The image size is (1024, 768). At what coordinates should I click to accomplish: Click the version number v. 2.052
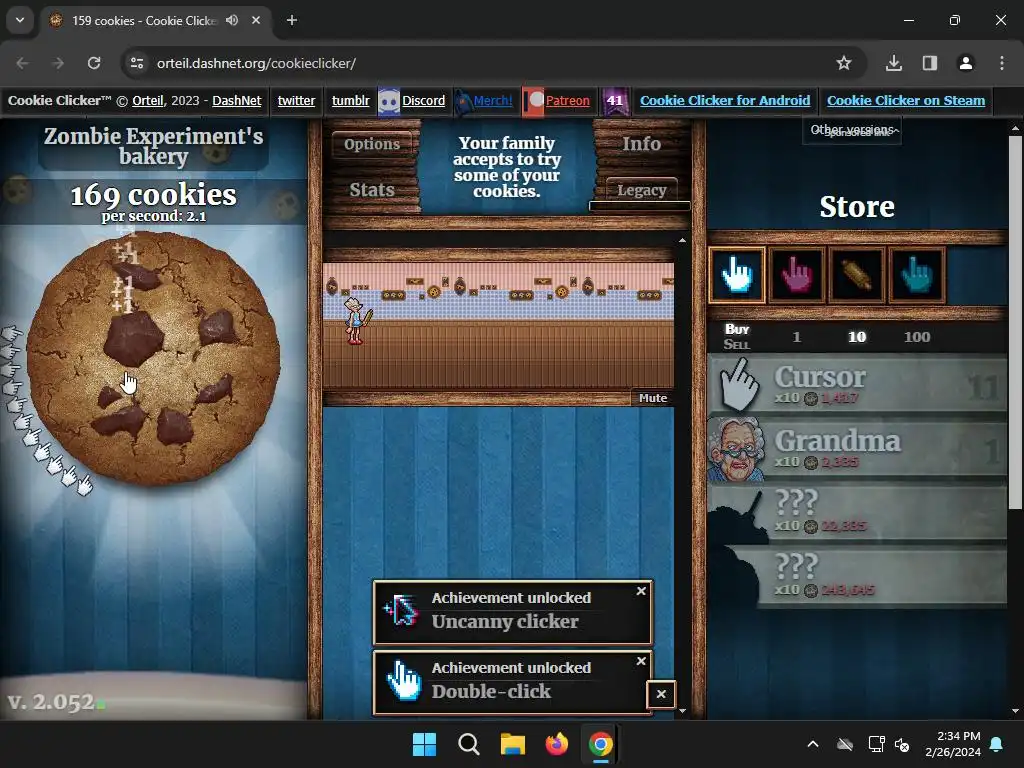click(x=51, y=702)
